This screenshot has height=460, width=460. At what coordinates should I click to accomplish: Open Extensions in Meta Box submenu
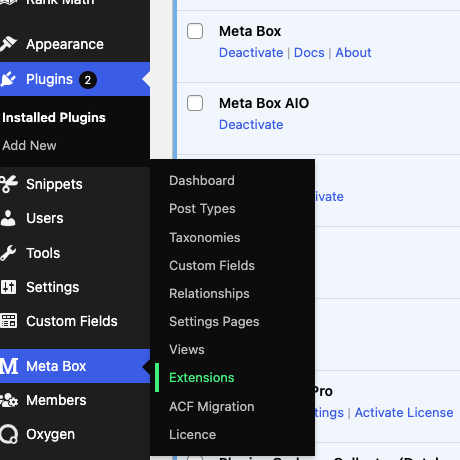[202, 378]
